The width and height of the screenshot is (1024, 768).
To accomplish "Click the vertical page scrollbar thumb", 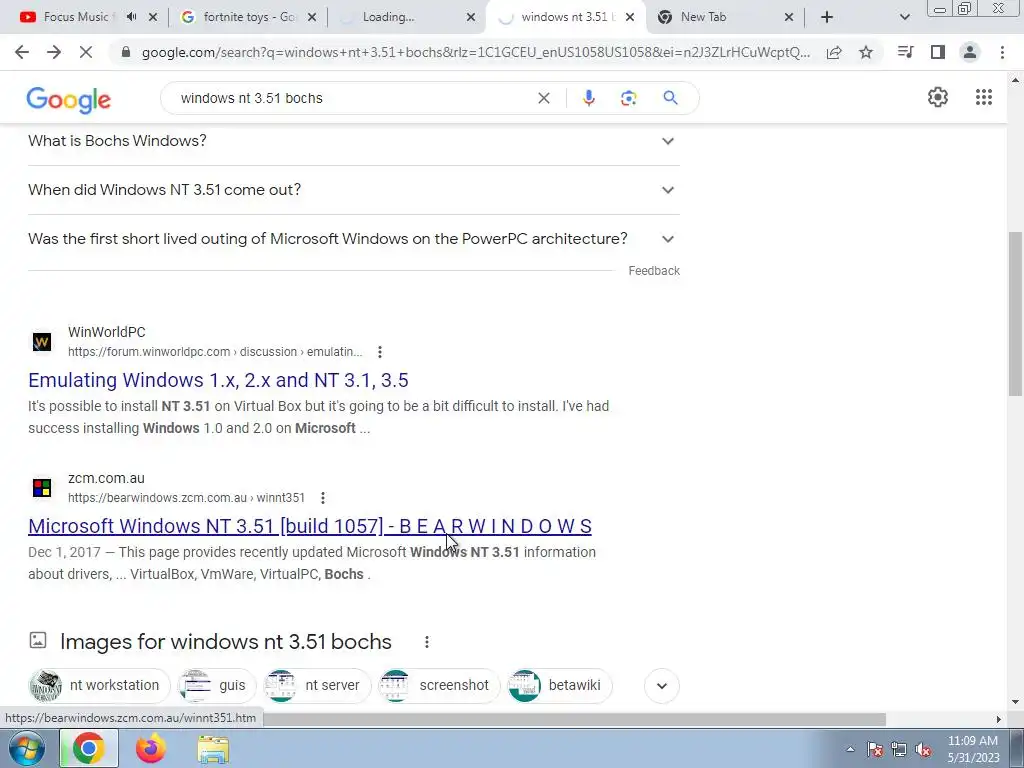I will click(1015, 313).
